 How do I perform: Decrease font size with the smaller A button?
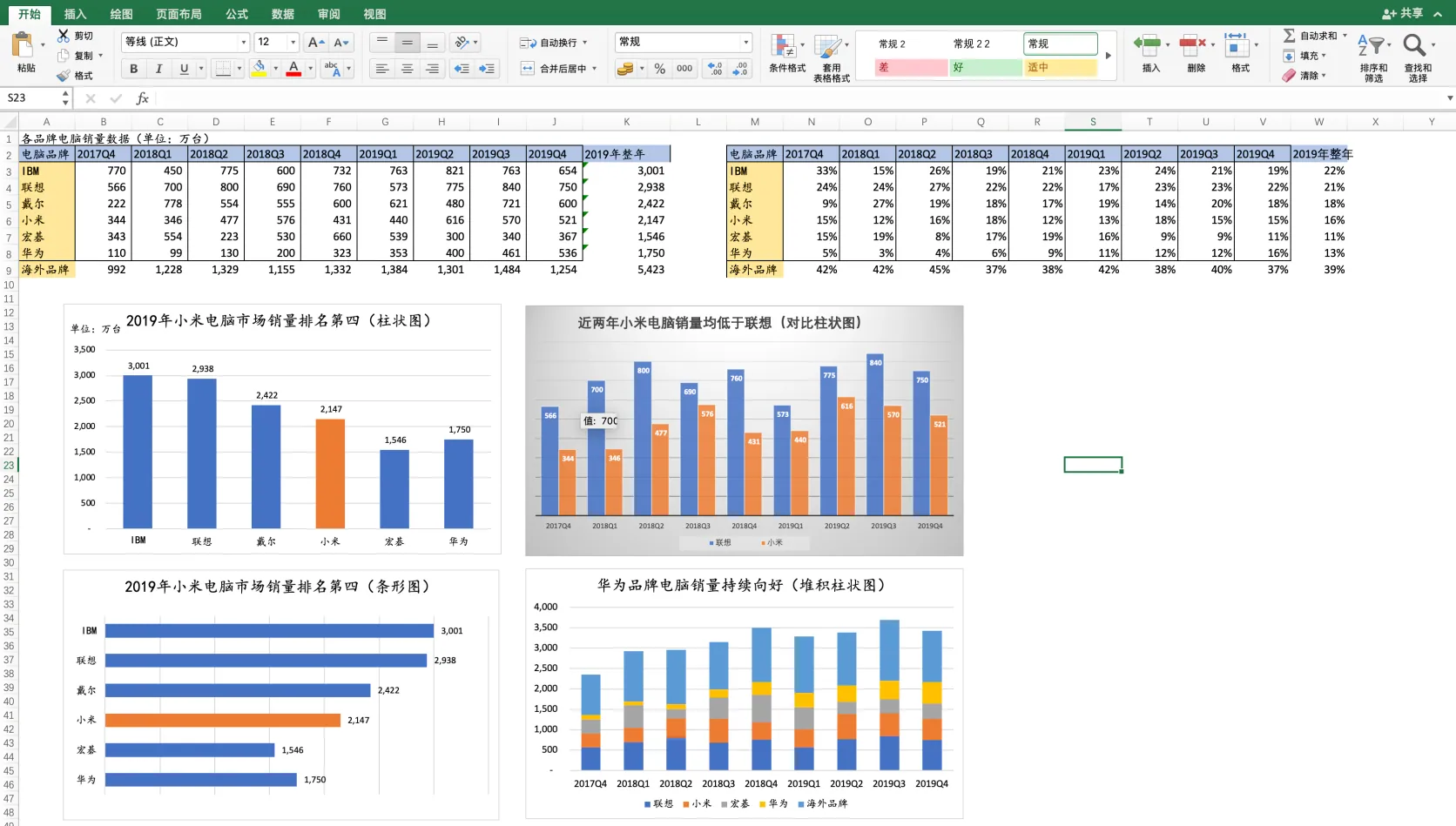click(x=341, y=42)
